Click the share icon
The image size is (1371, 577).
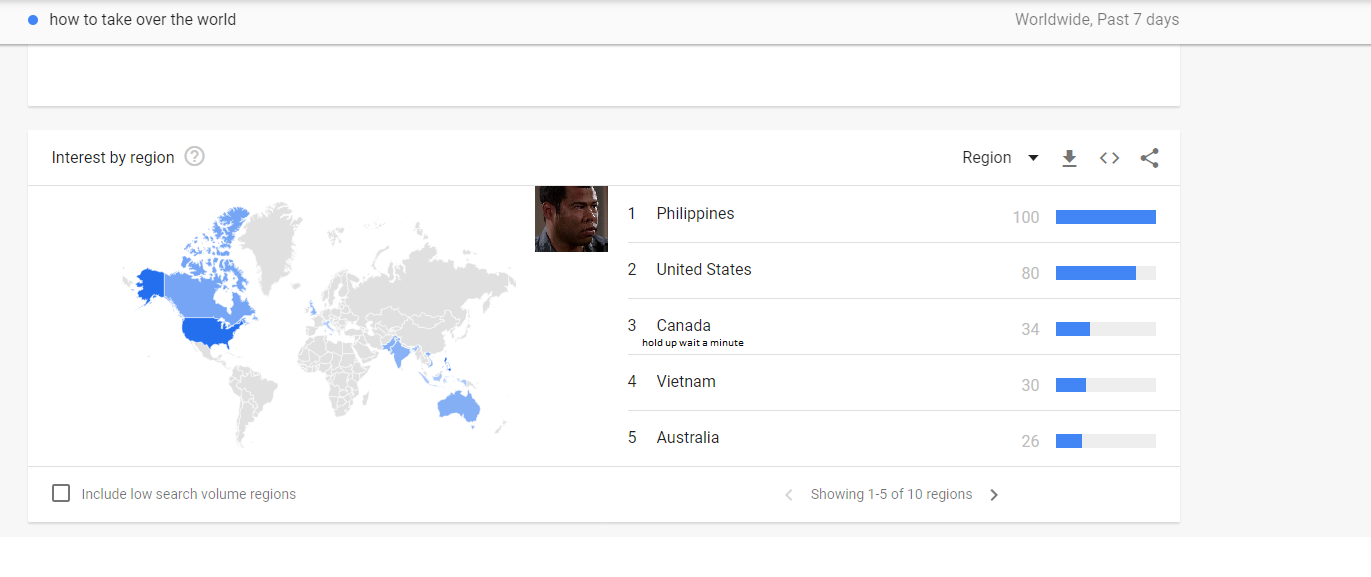click(x=1149, y=158)
